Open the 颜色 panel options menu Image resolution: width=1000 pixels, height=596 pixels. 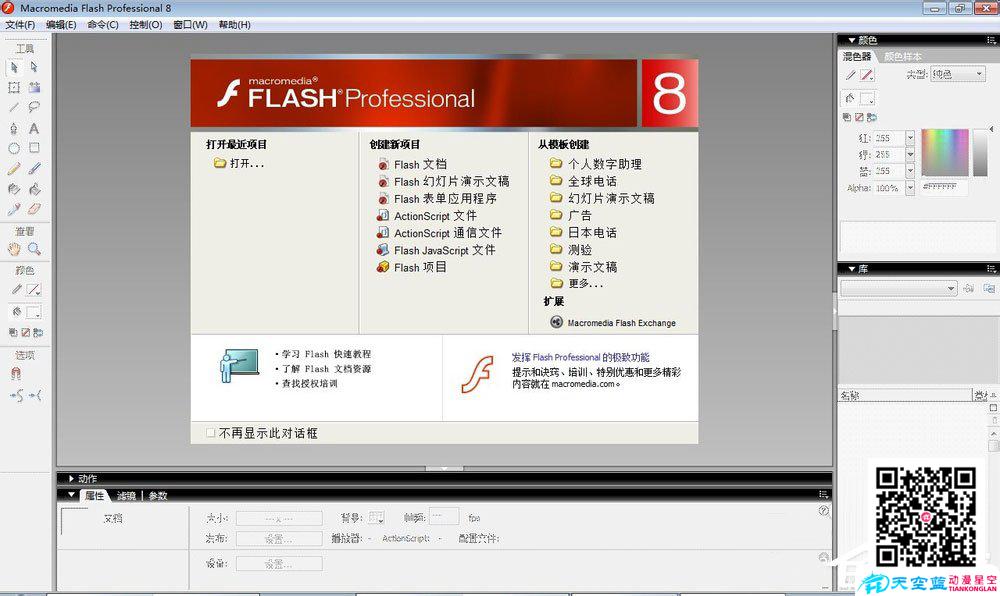[x=990, y=40]
